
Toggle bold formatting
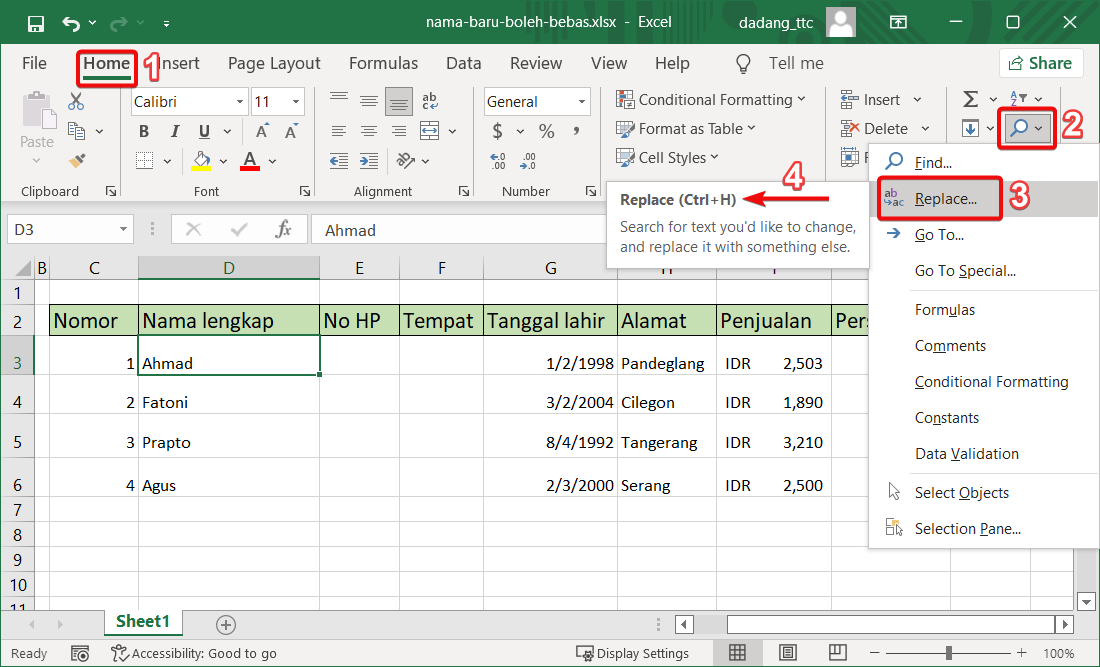point(143,130)
